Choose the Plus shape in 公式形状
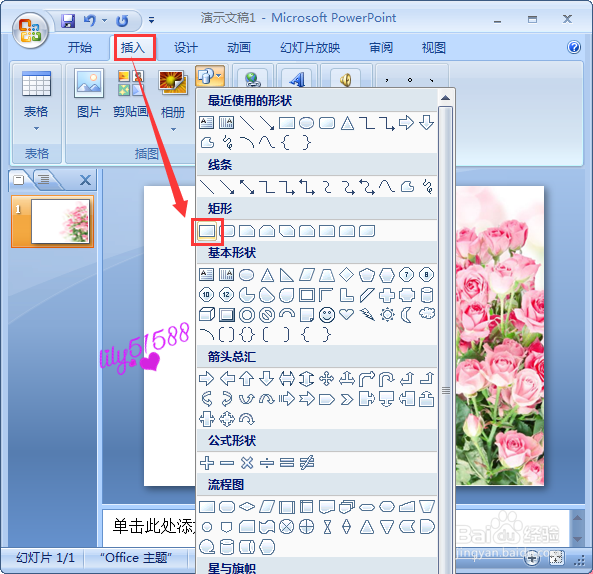Viewport: 593px width, 574px height. tap(207, 463)
